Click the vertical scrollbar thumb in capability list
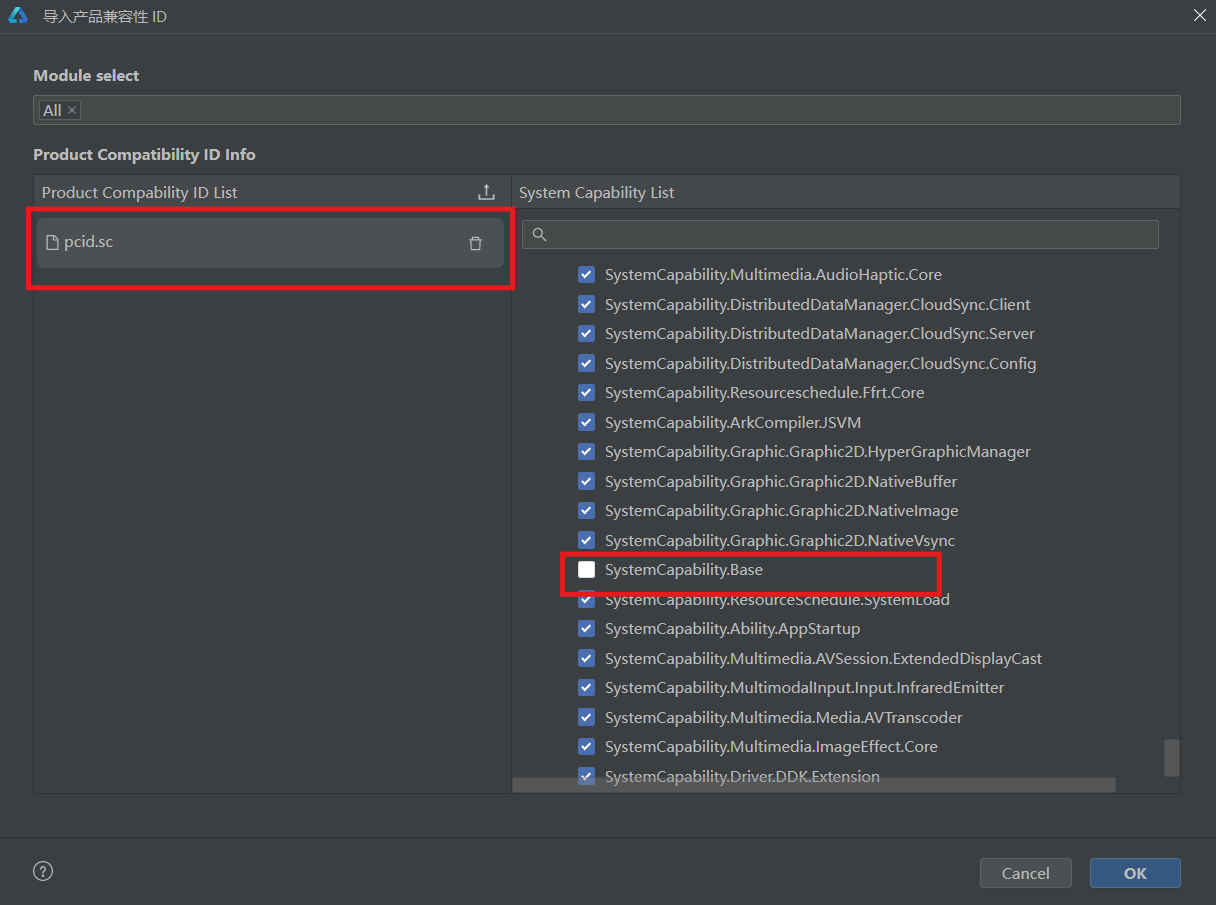The height and width of the screenshot is (905, 1216). (x=1171, y=757)
